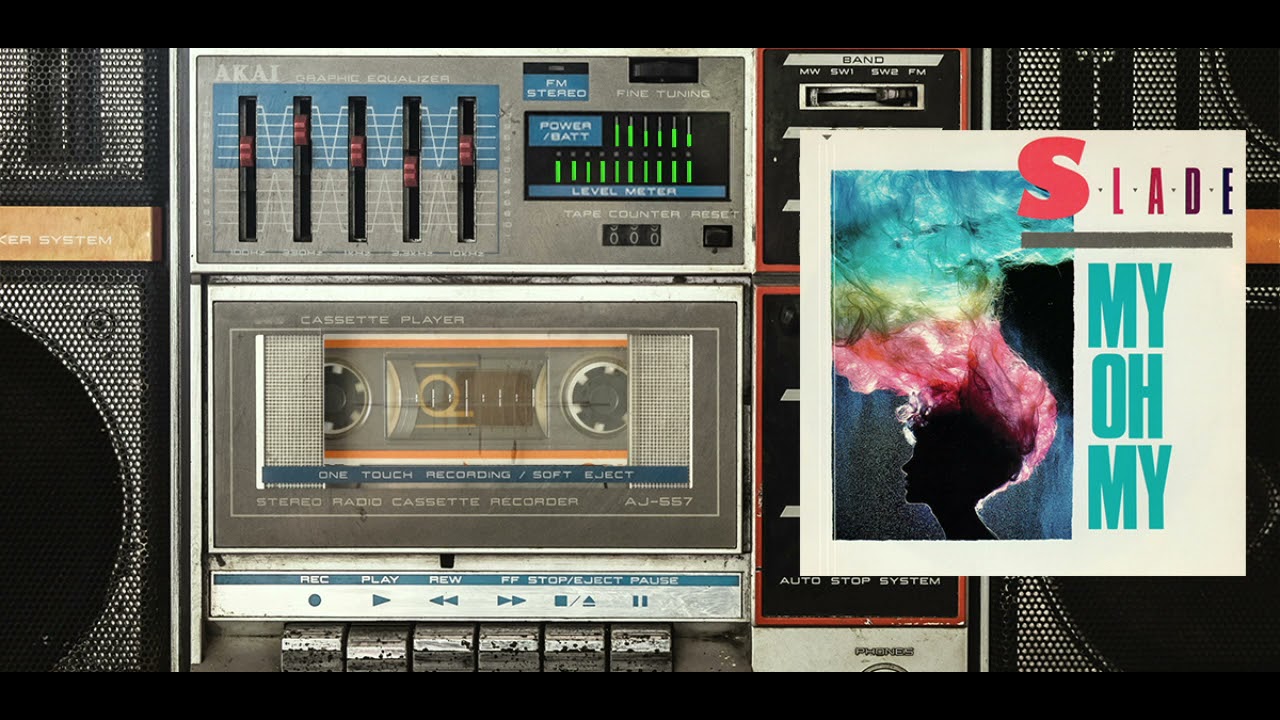Click the large red S letter
Viewport: 1280px width, 720px height.
point(1052,178)
